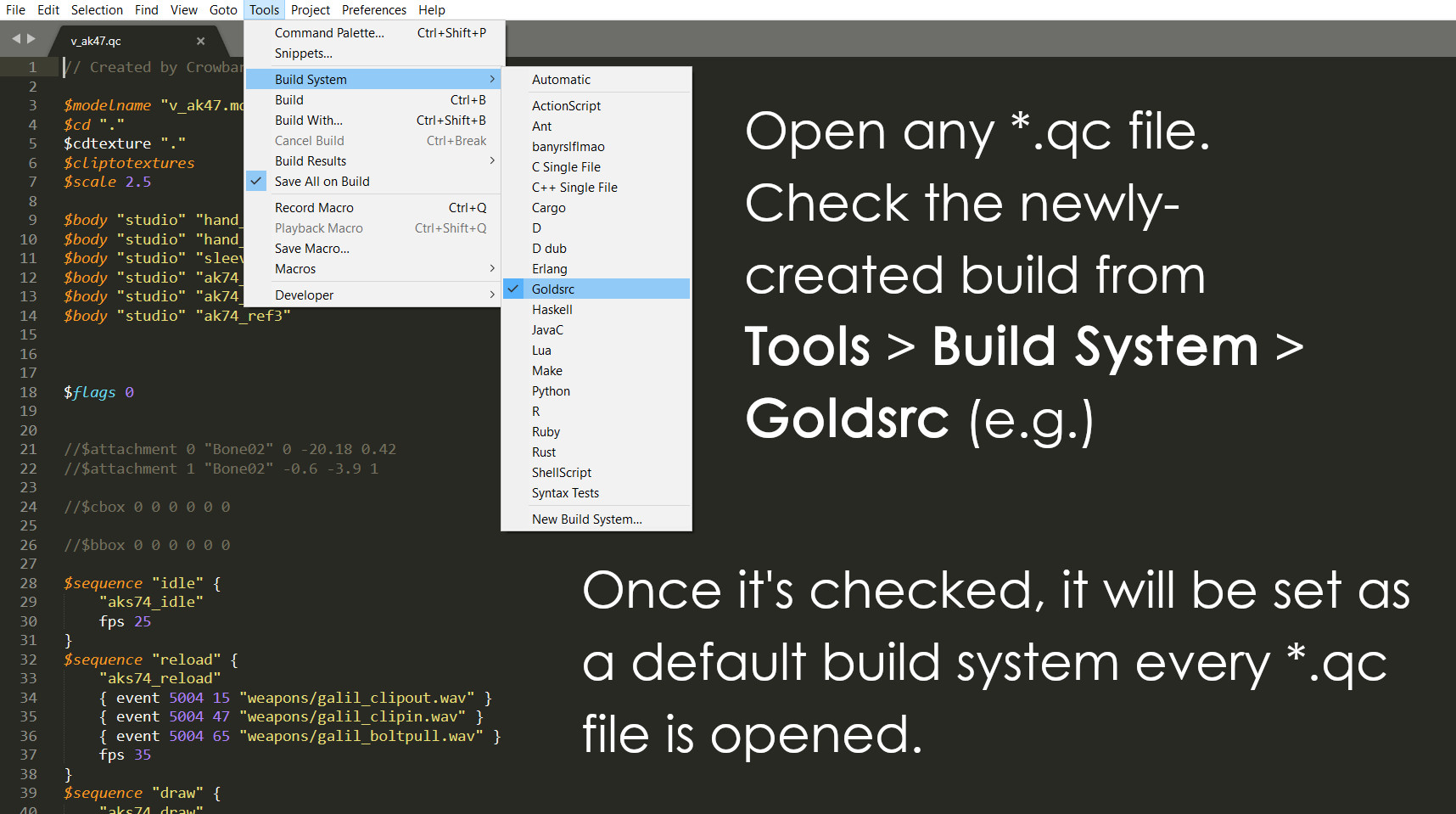This screenshot has width=1456, height=814.
Task: Expand the Developer submenu
Action: [x=304, y=295]
